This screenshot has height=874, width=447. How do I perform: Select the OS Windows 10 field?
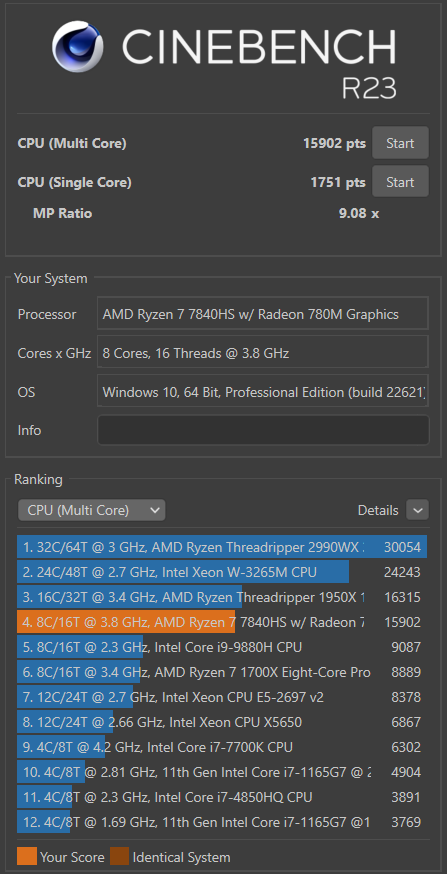263,392
